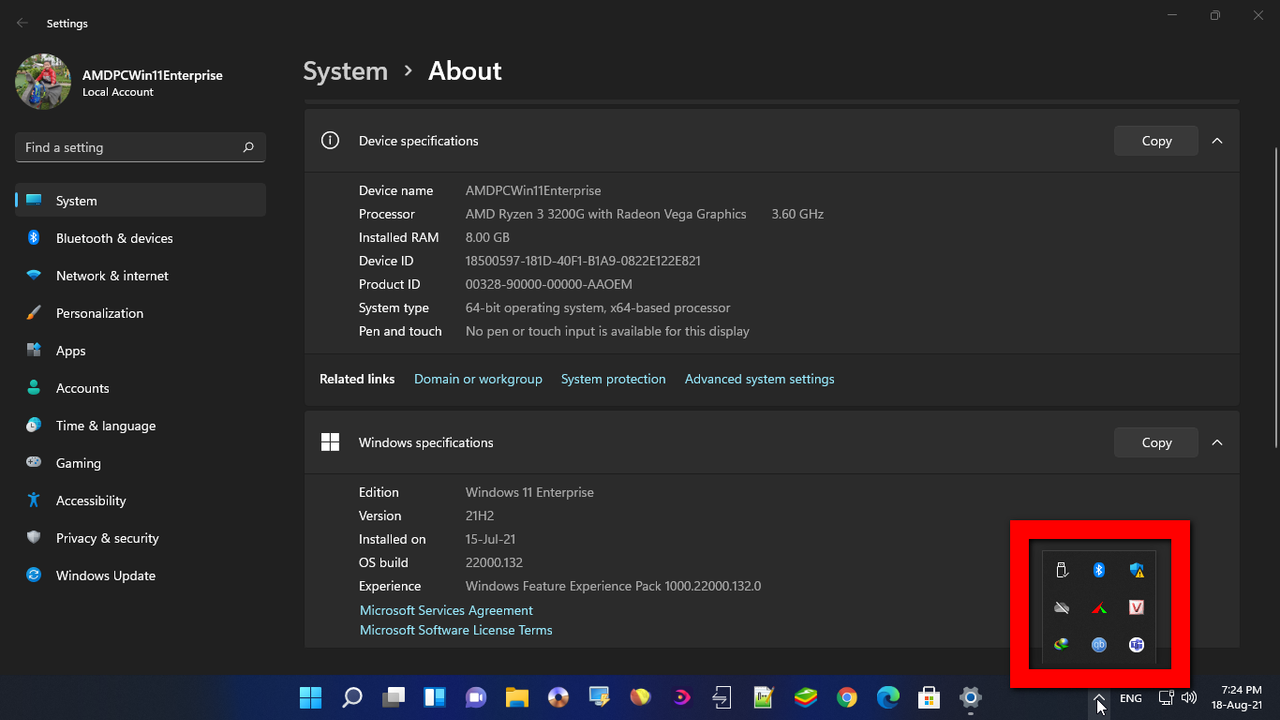The width and height of the screenshot is (1280, 720).
Task: Open the red V tray icon
Action: (x=1136, y=607)
